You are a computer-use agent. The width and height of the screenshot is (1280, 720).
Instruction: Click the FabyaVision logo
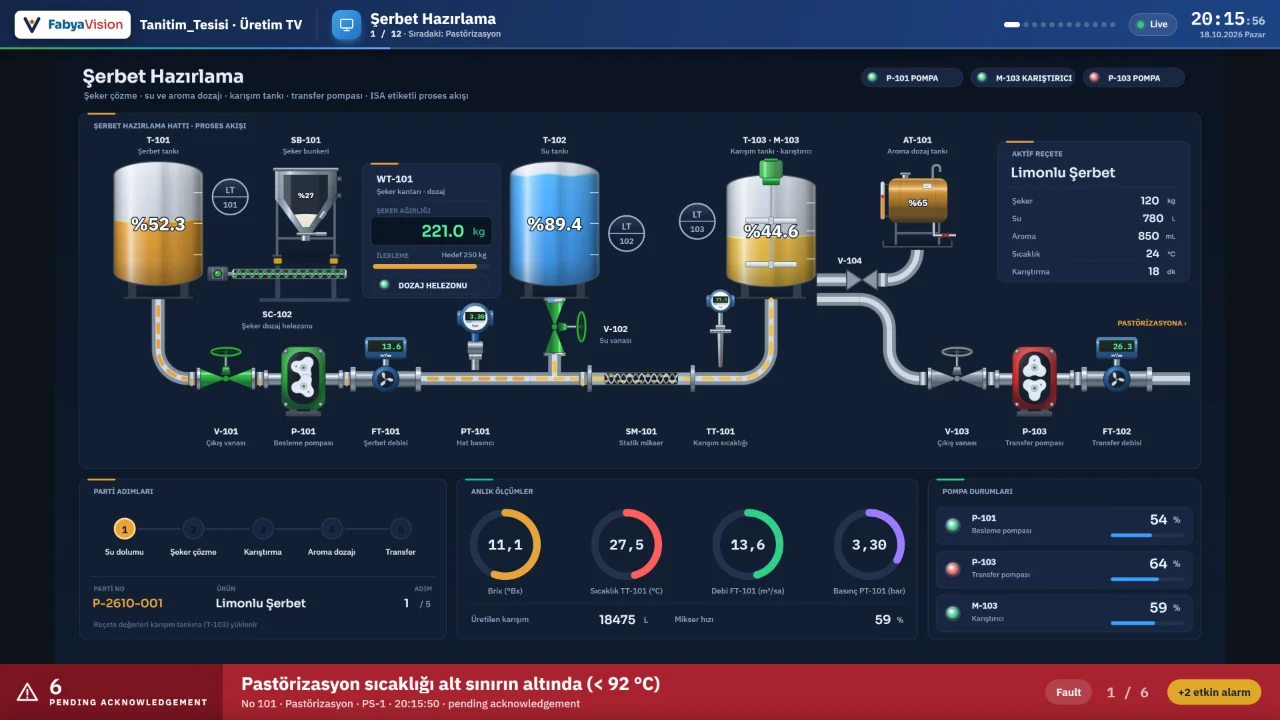[72, 24]
